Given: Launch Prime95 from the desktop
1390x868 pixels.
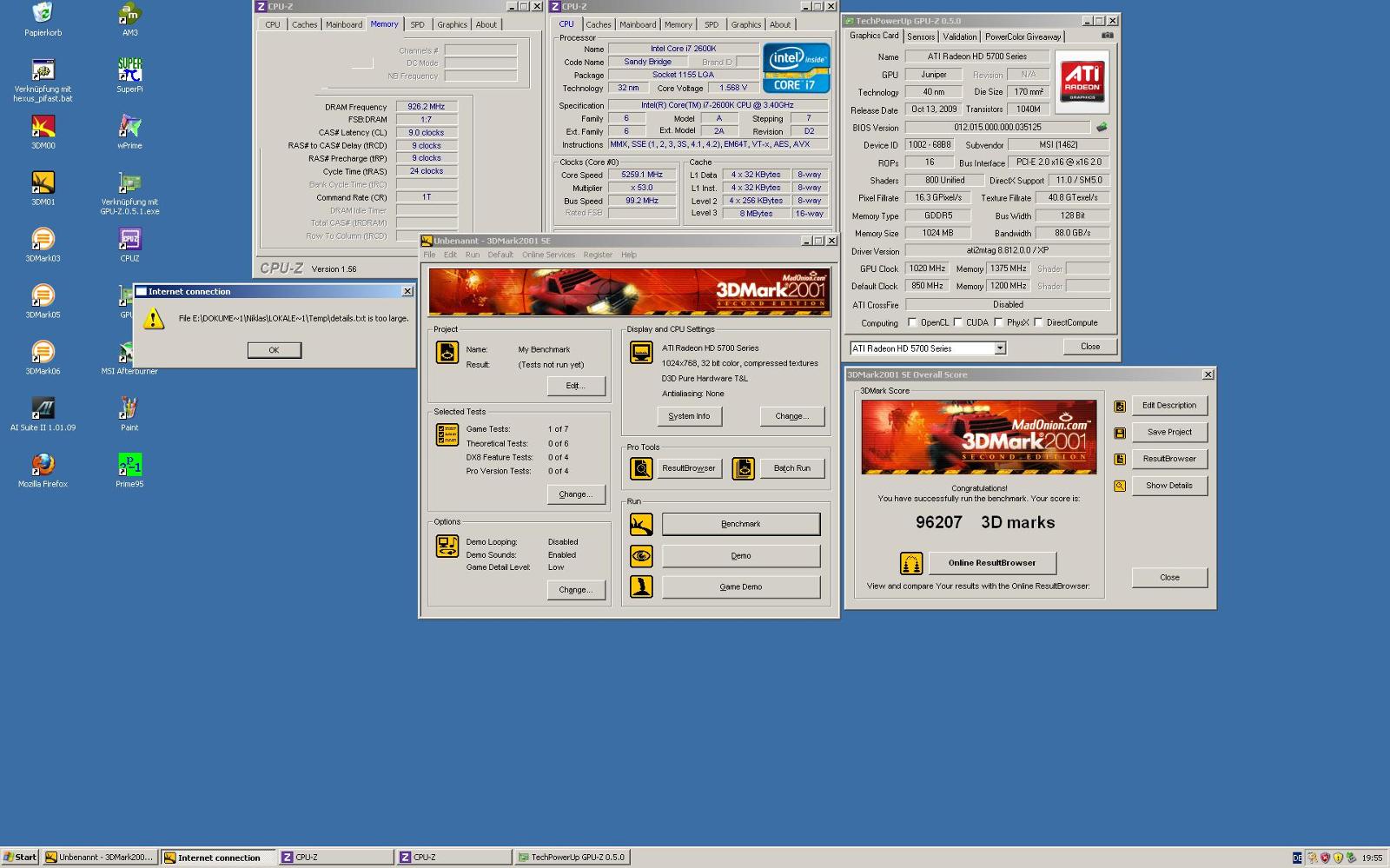Looking at the screenshot, I should (x=129, y=465).
